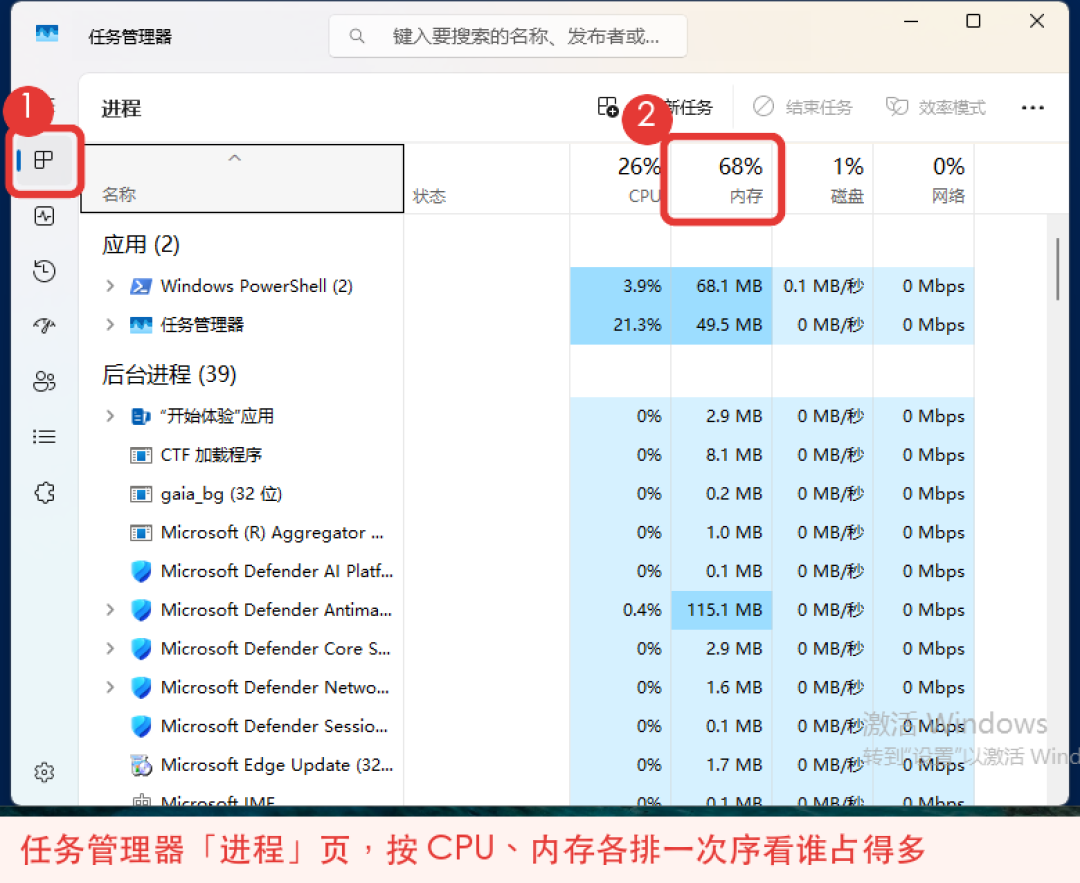Click the 进程 page title
This screenshot has width=1080, height=883.
pyautogui.click(x=121, y=108)
